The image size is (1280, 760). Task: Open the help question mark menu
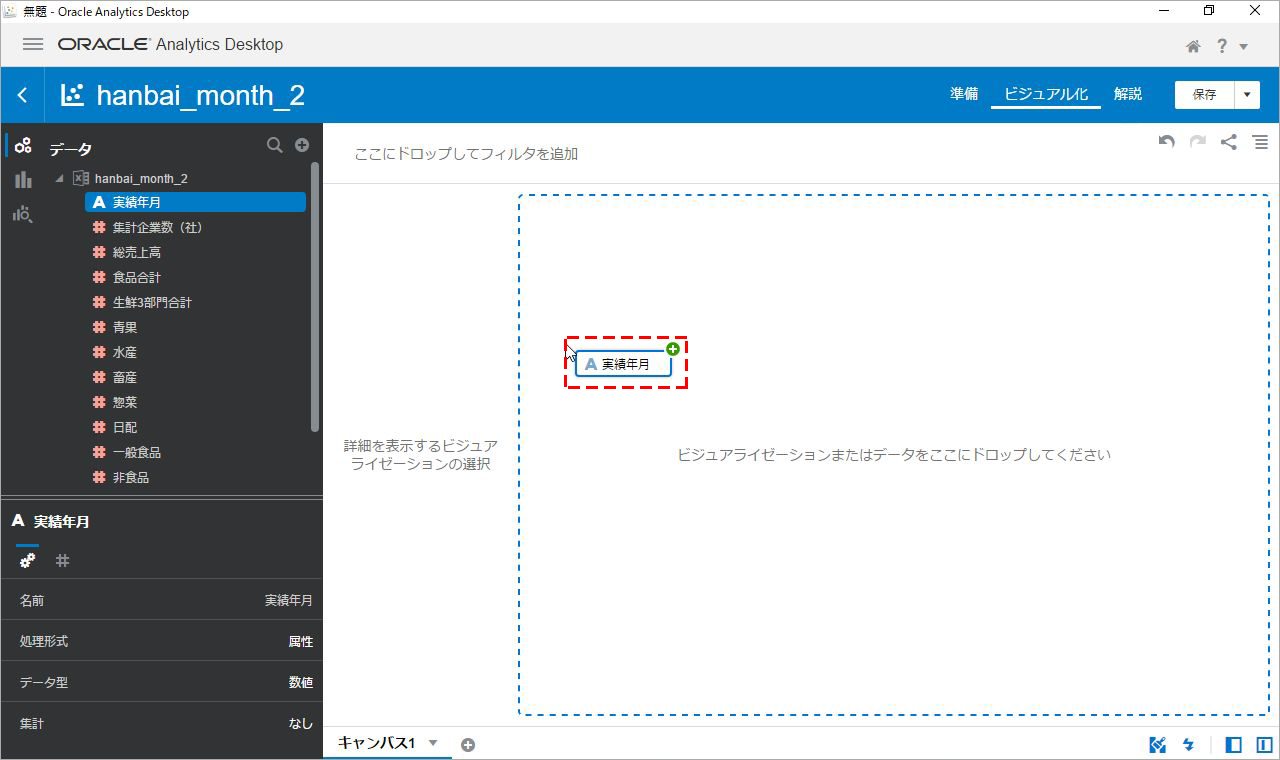pos(1222,46)
